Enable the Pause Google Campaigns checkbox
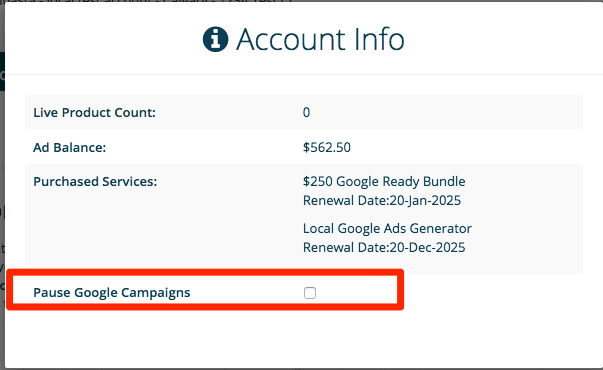The image size is (603, 370). 310,293
